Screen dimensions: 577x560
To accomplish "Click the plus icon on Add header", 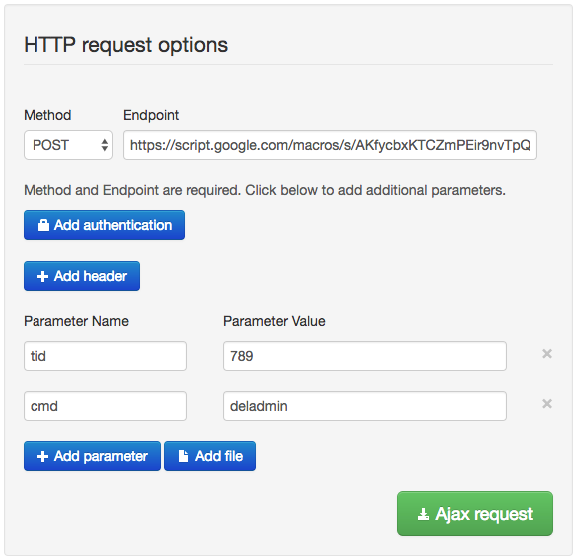I will [42, 276].
